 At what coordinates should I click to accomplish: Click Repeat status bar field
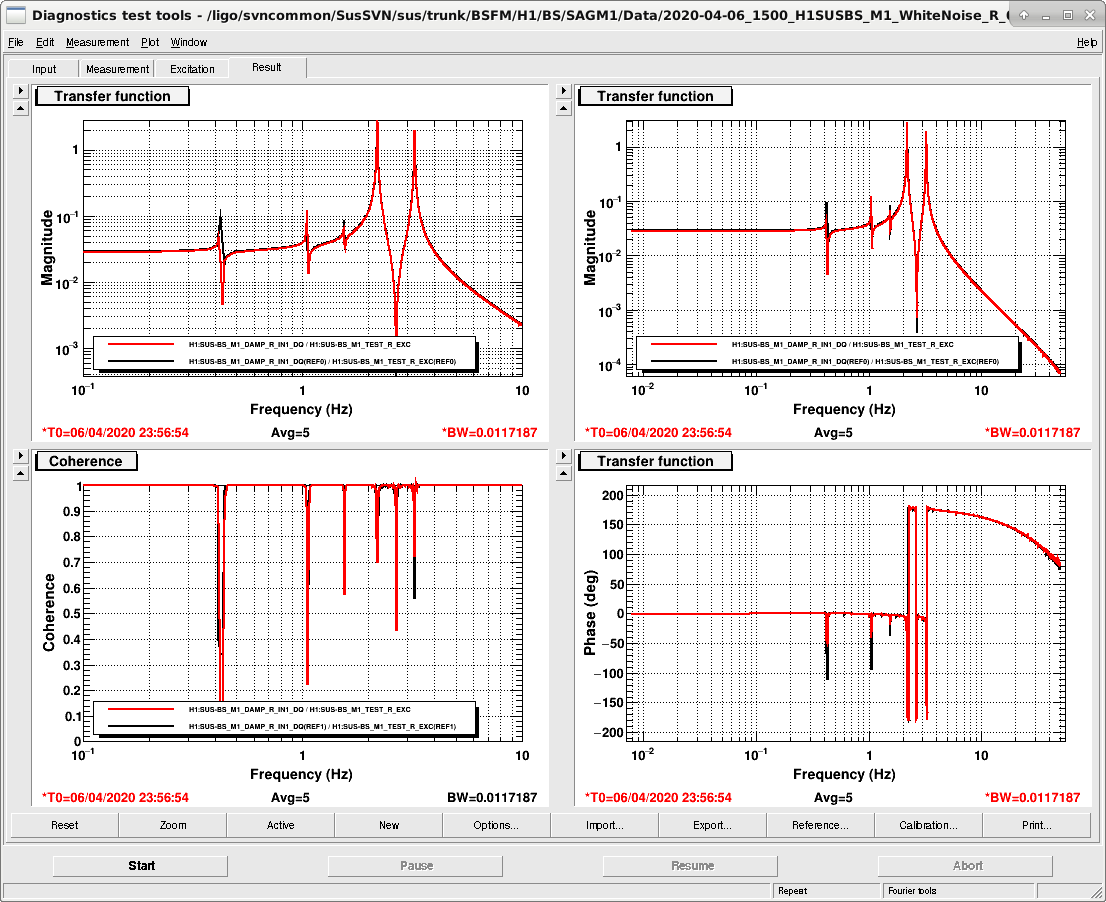[x=827, y=891]
